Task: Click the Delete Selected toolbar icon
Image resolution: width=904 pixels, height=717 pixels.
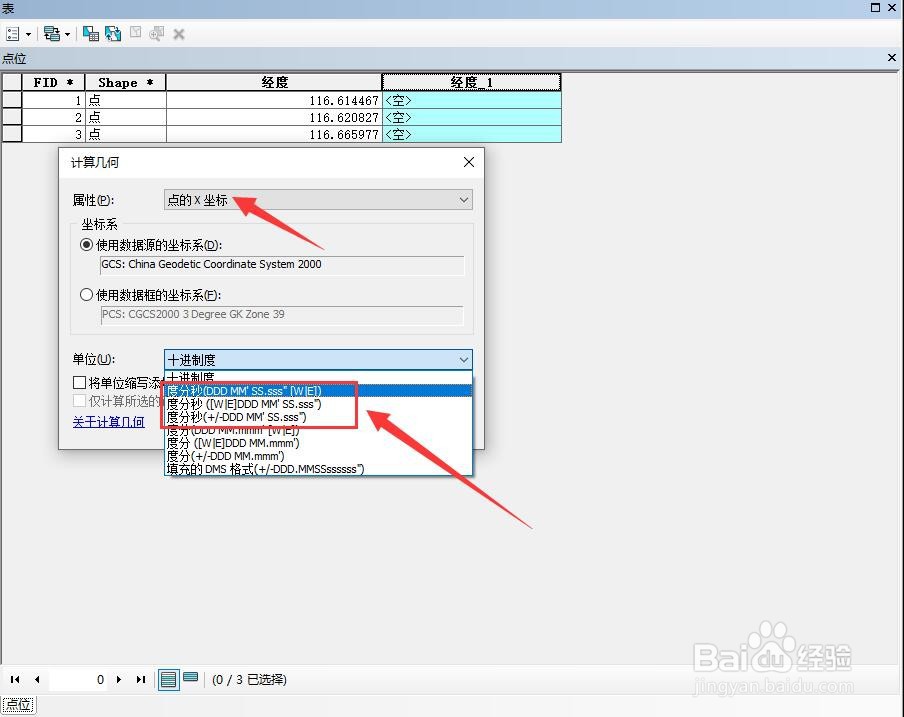Action: 179,35
